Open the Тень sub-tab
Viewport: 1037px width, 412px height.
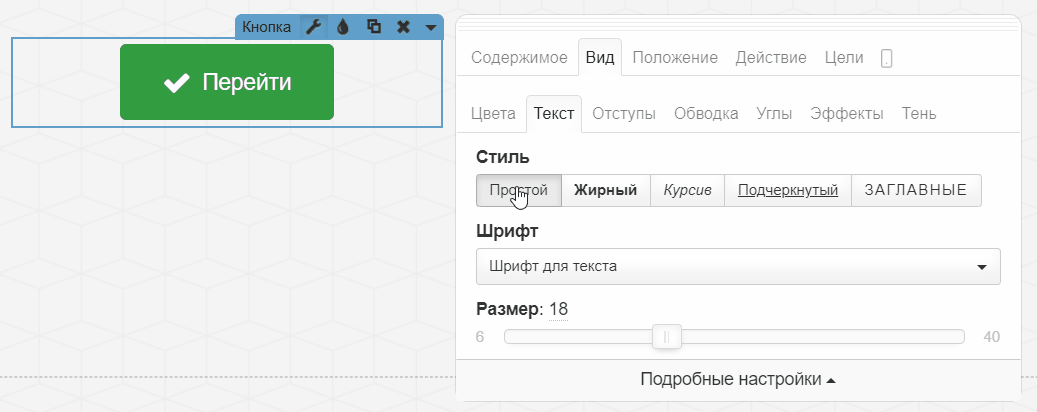(x=919, y=114)
